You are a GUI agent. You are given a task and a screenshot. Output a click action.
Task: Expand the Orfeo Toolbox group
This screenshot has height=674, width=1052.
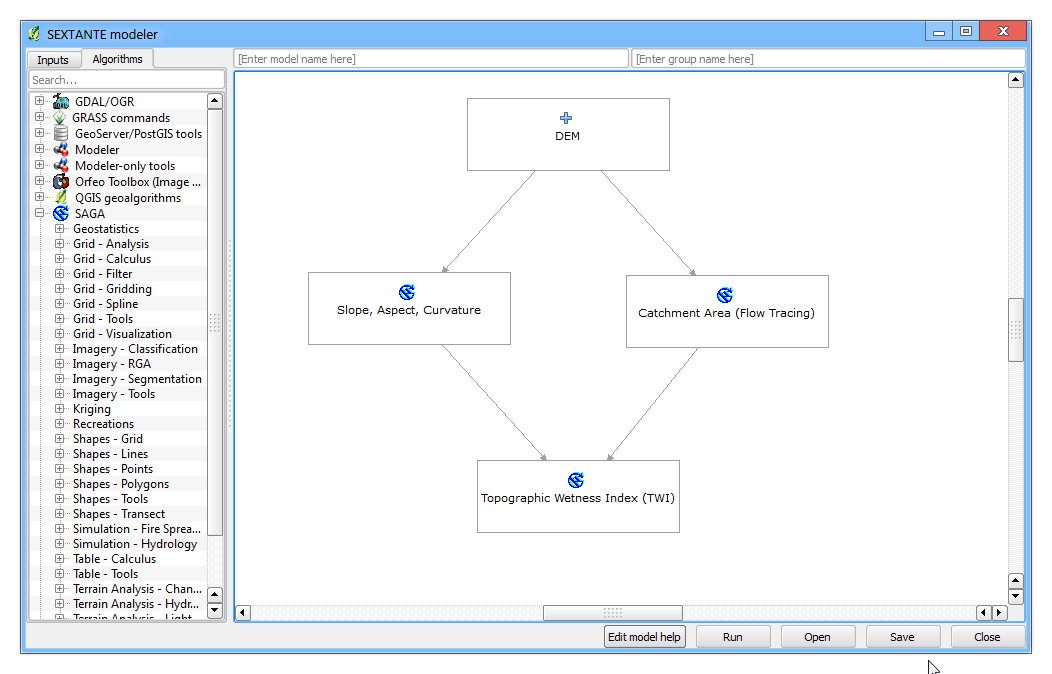pyautogui.click(x=40, y=181)
